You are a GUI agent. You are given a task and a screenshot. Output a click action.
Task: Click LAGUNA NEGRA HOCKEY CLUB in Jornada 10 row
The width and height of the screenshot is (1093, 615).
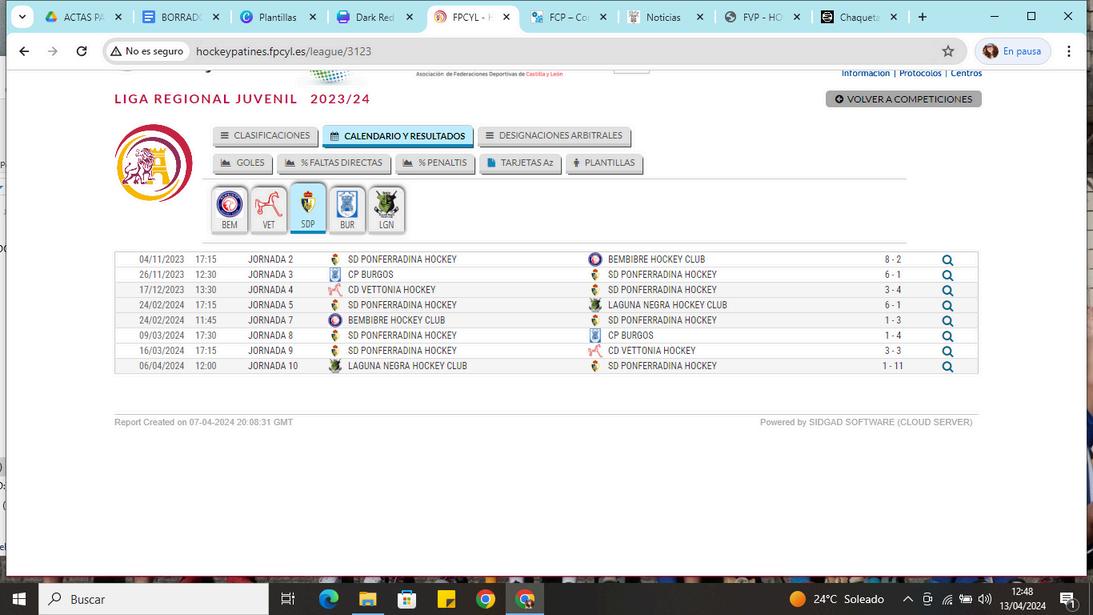click(407, 366)
